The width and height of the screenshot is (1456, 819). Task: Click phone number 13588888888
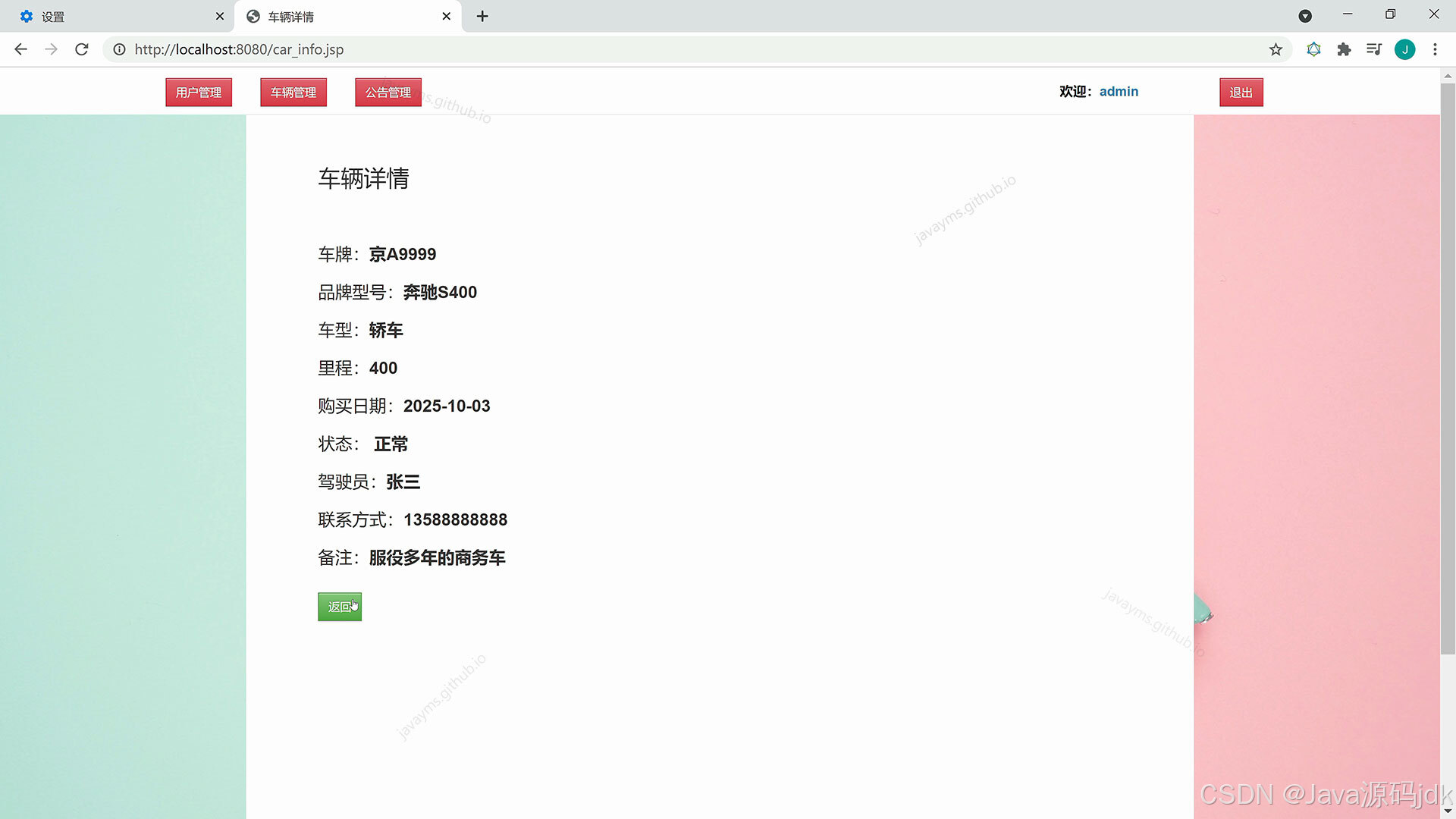[455, 520]
